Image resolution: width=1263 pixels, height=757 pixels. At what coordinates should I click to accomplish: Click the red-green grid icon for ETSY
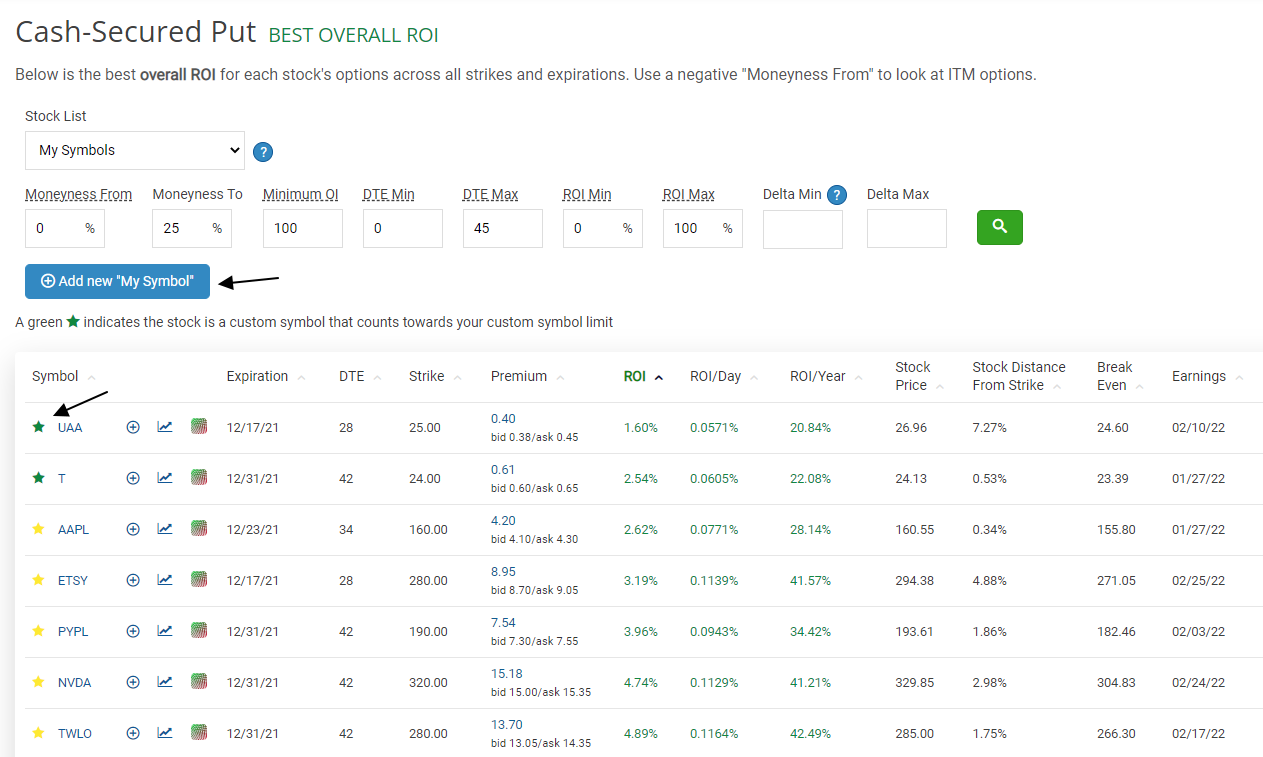coord(199,580)
